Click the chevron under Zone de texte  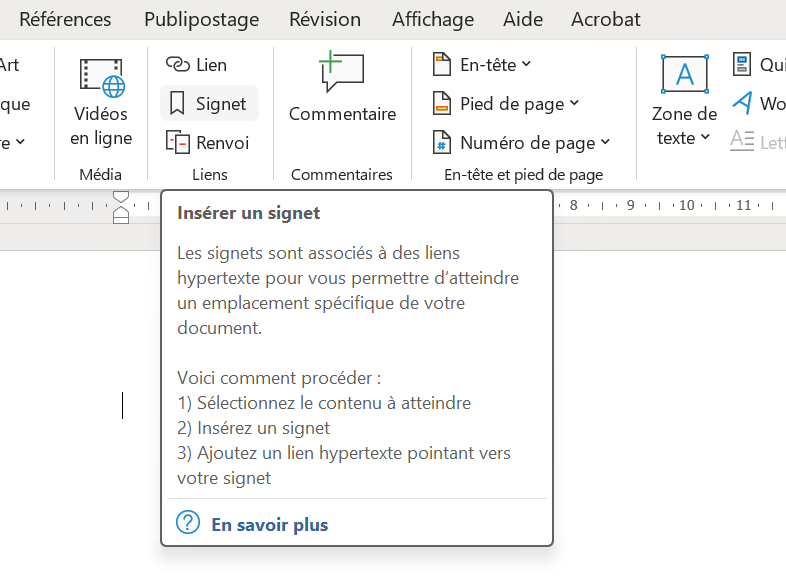(705, 138)
